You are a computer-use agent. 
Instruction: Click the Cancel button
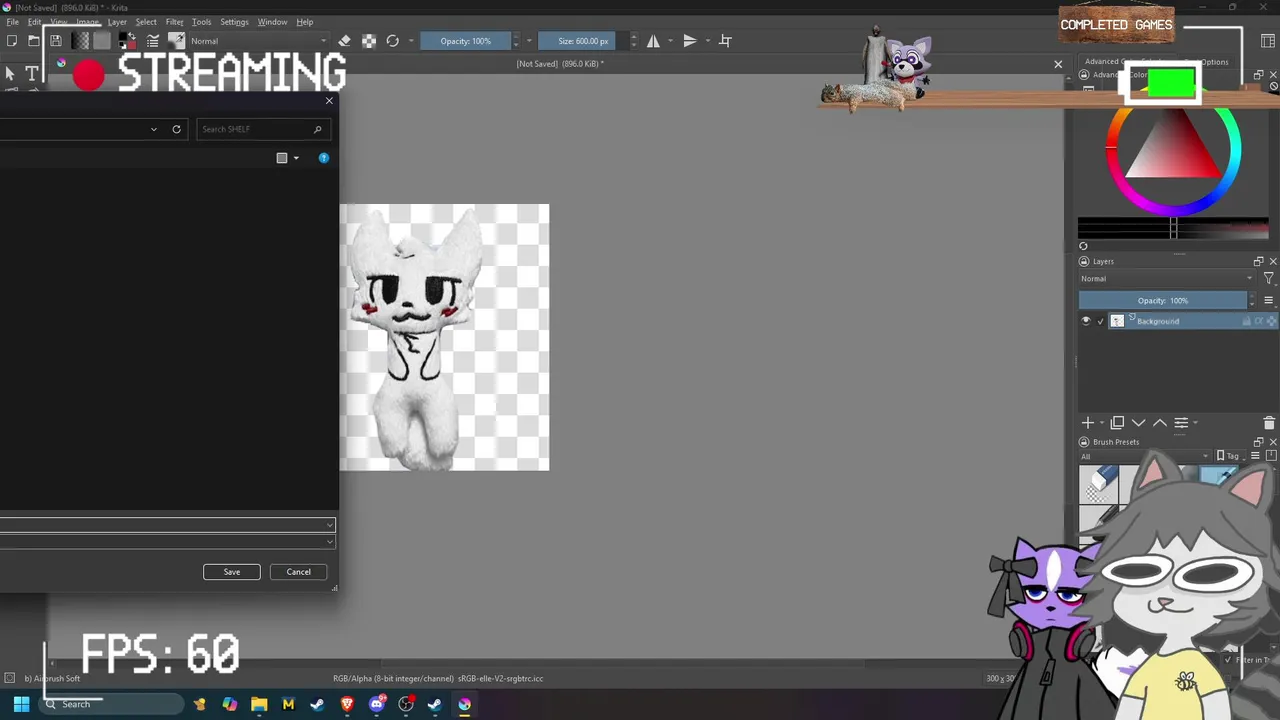[299, 572]
